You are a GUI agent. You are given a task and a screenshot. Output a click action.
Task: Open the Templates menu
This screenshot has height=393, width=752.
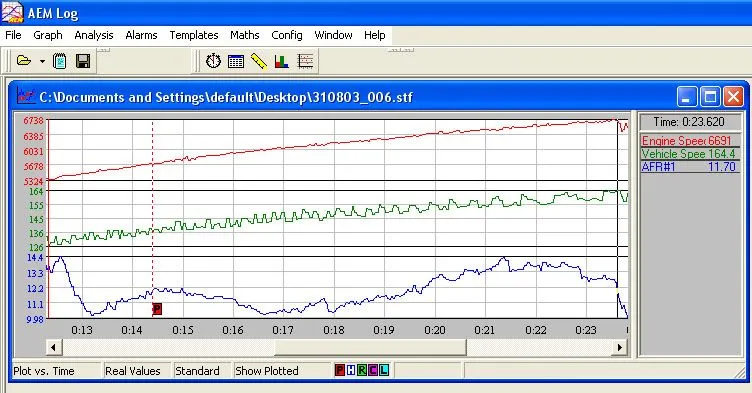pos(194,35)
